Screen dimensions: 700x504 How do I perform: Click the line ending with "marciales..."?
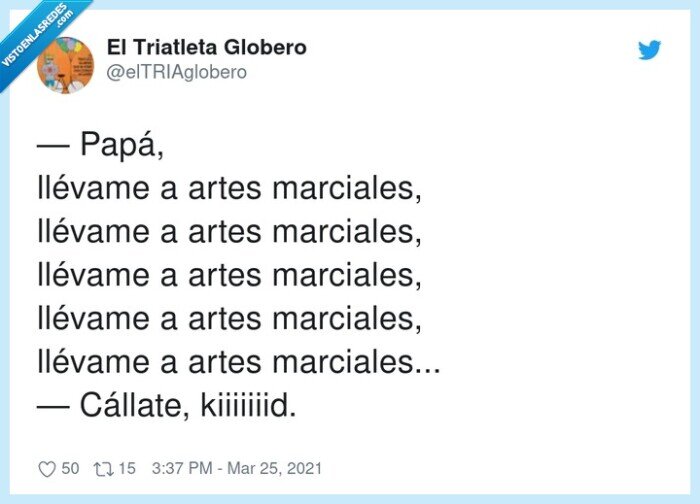click(x=239, y=362)
